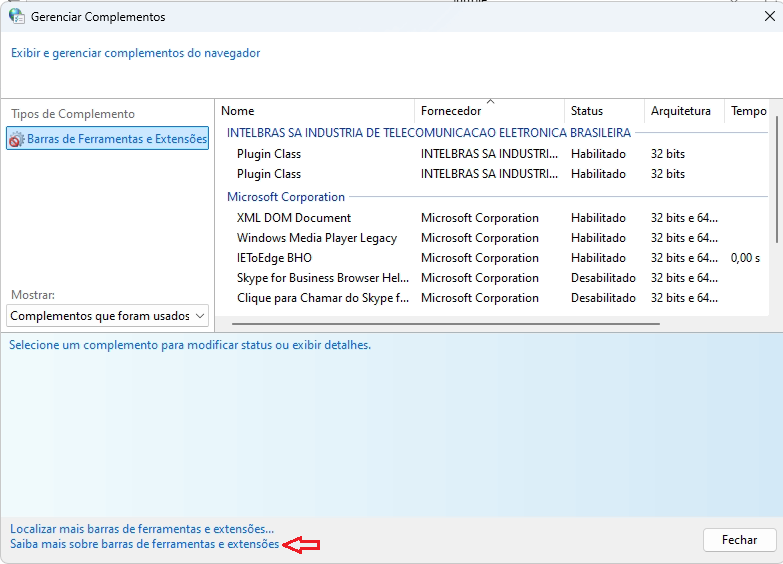Click Desabilitado status of Skype for Business row
Image resolution: width=783 pixels, height=564 pixels.
pyautogui.click(x=603, y=278)
